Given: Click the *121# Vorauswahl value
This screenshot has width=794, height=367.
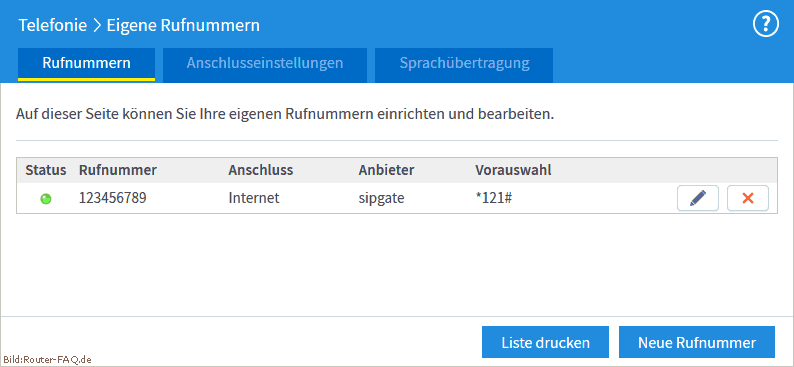Looking at the screenshot, I should (x=493, y=198).
